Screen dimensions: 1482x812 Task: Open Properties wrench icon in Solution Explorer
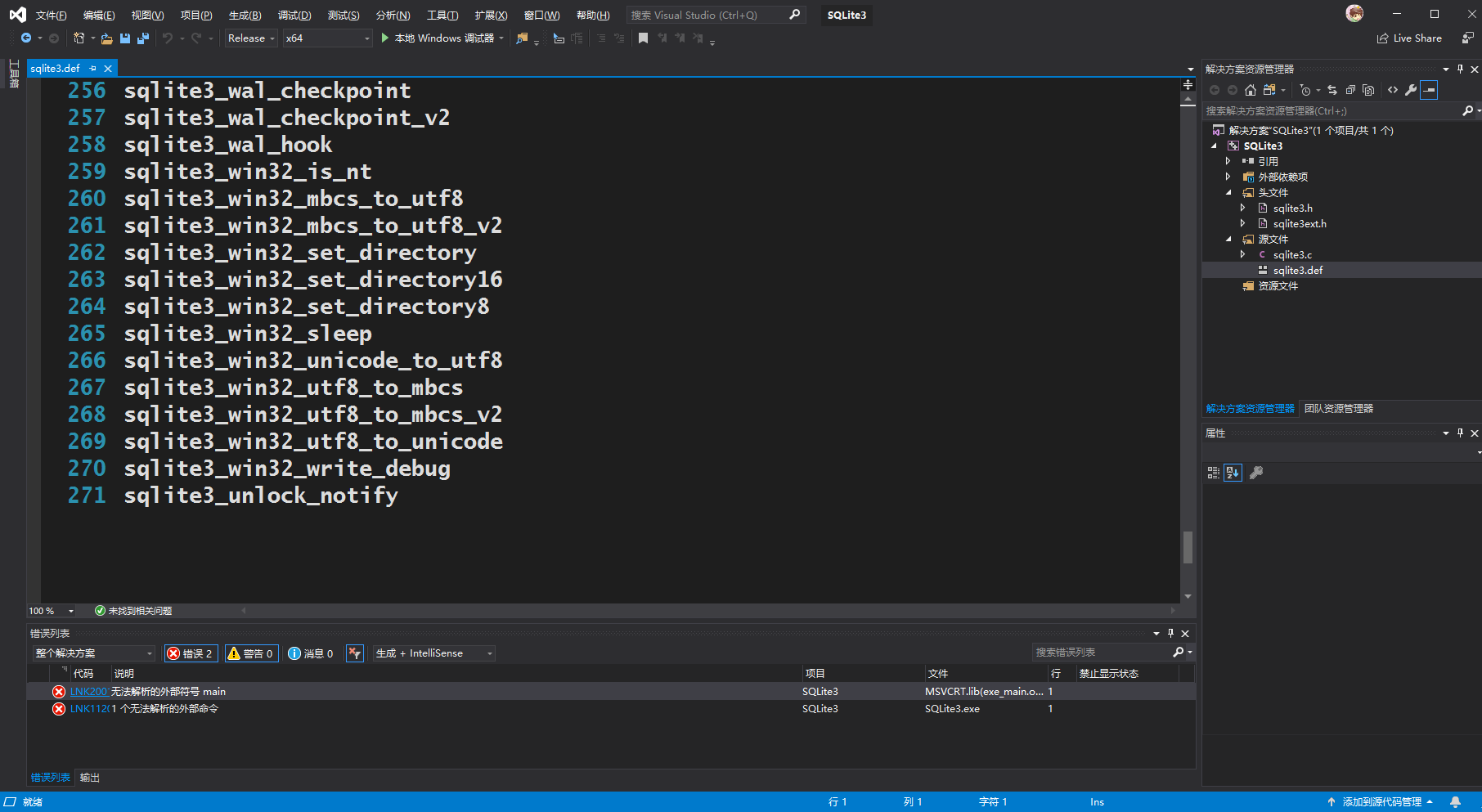[1411, 90]
